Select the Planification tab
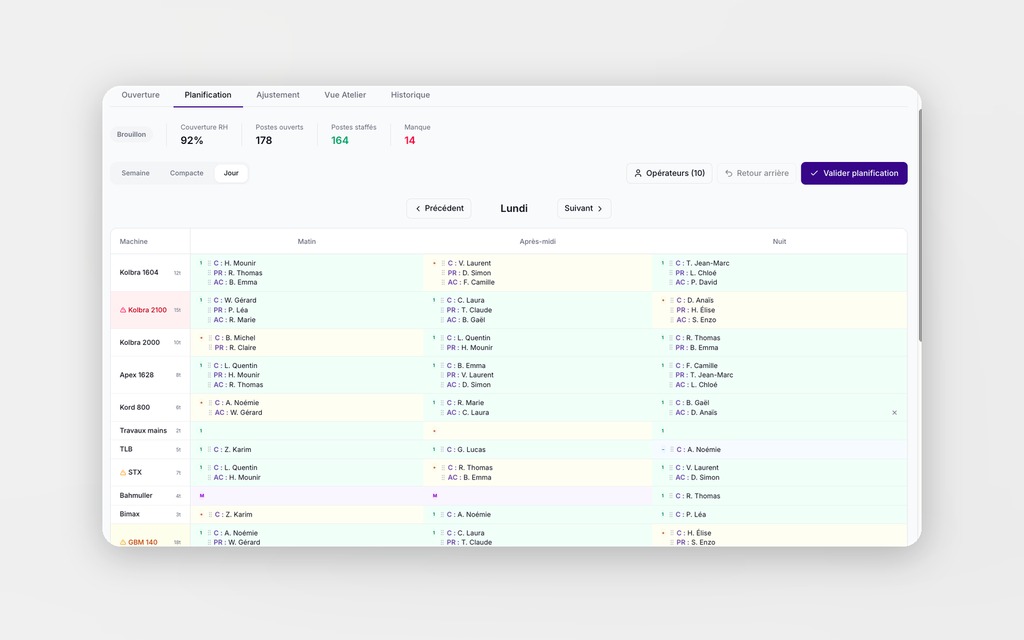This screenshot has width=1024, height=640. (208, 95)
